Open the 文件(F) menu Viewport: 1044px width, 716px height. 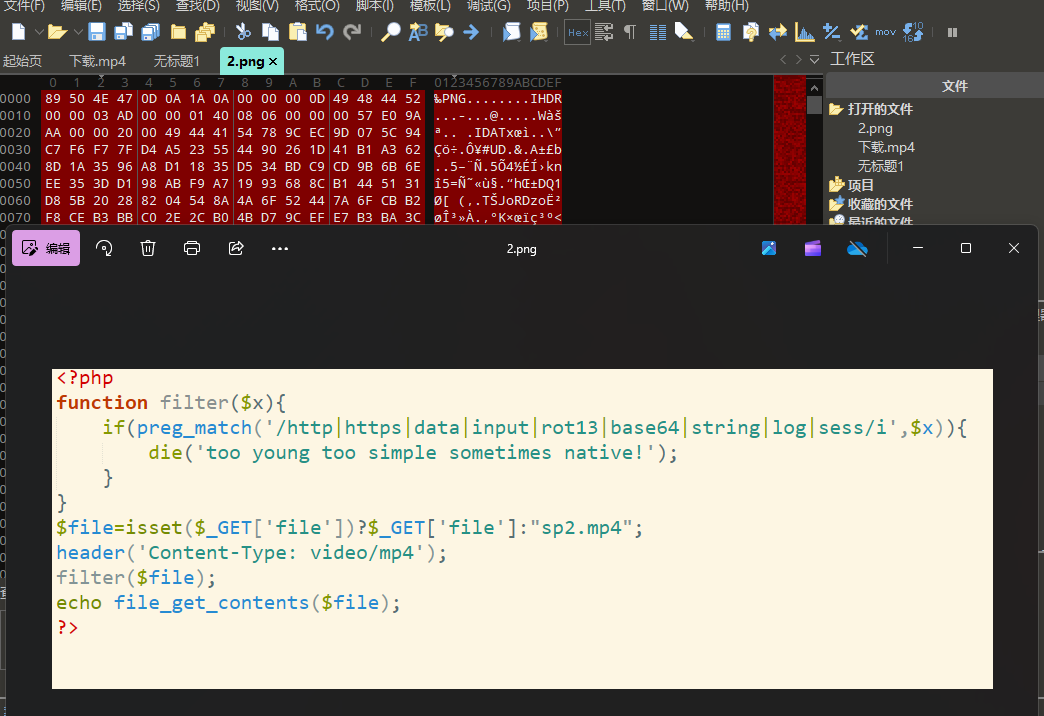(24, 6)
